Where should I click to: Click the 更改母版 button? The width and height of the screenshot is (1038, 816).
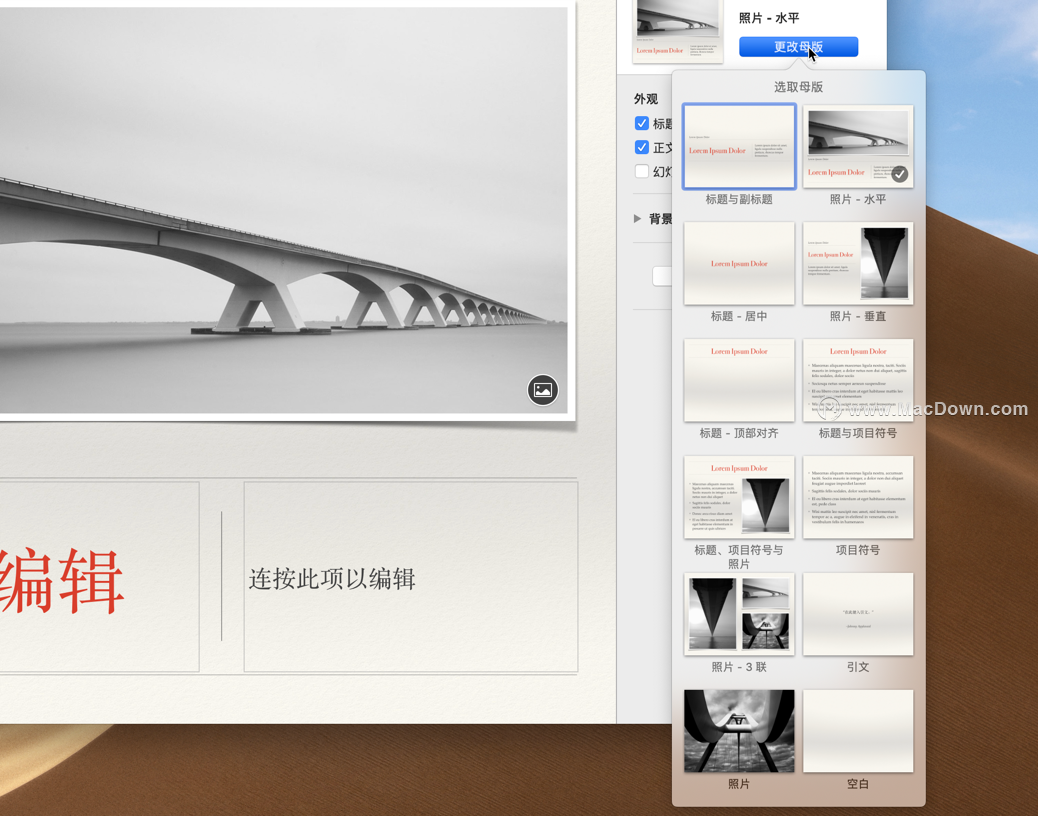point(798,47)
